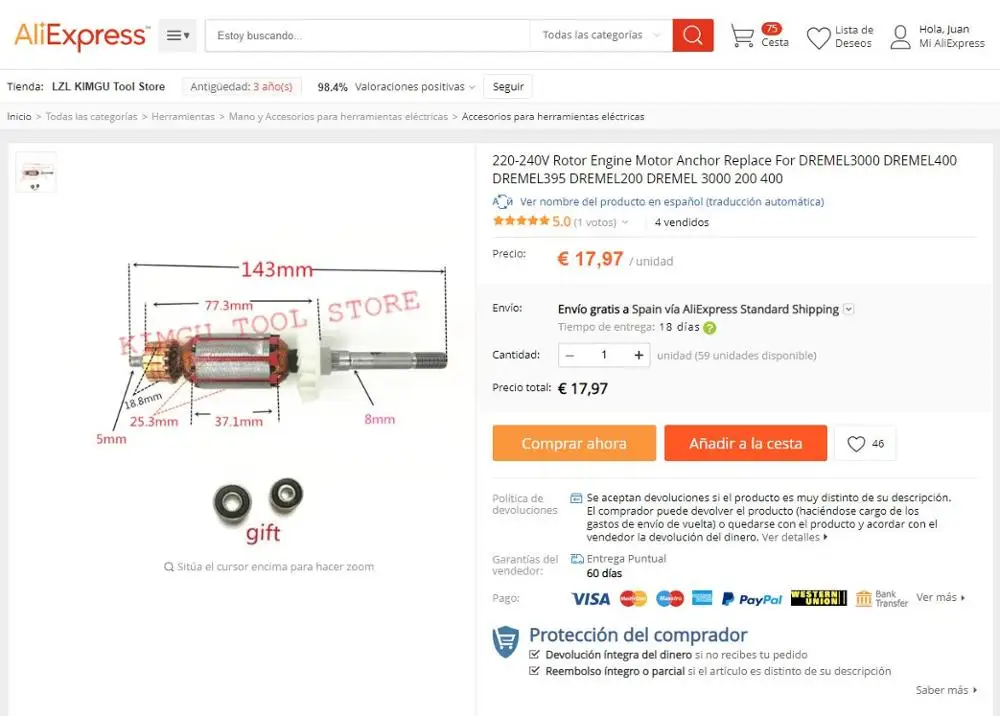Viewport: 1000px width, 716px height.
Task: Click the Comprar ahora button
Action: tap(574, 443)
